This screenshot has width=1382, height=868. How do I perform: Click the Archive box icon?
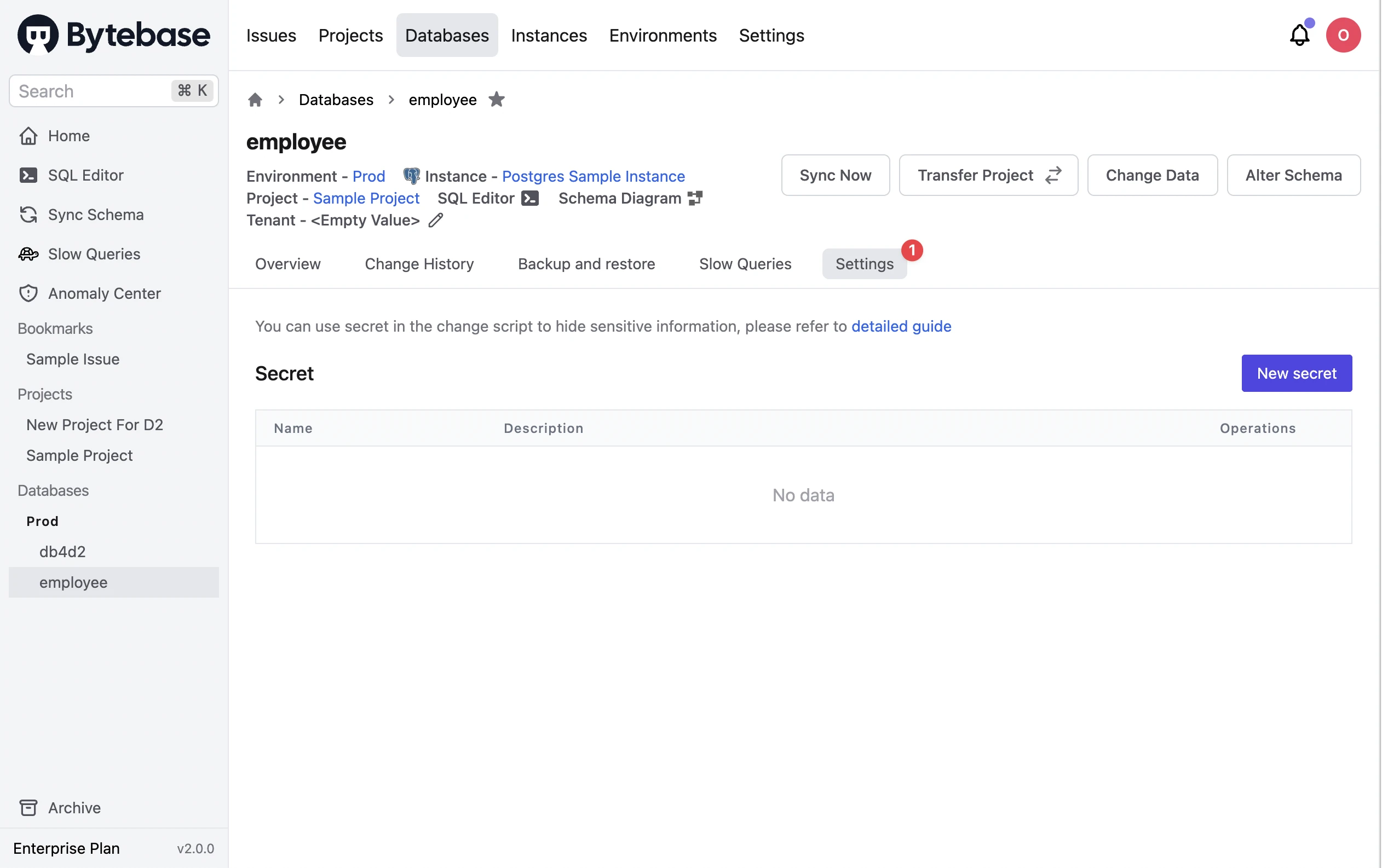click(28, 808)
